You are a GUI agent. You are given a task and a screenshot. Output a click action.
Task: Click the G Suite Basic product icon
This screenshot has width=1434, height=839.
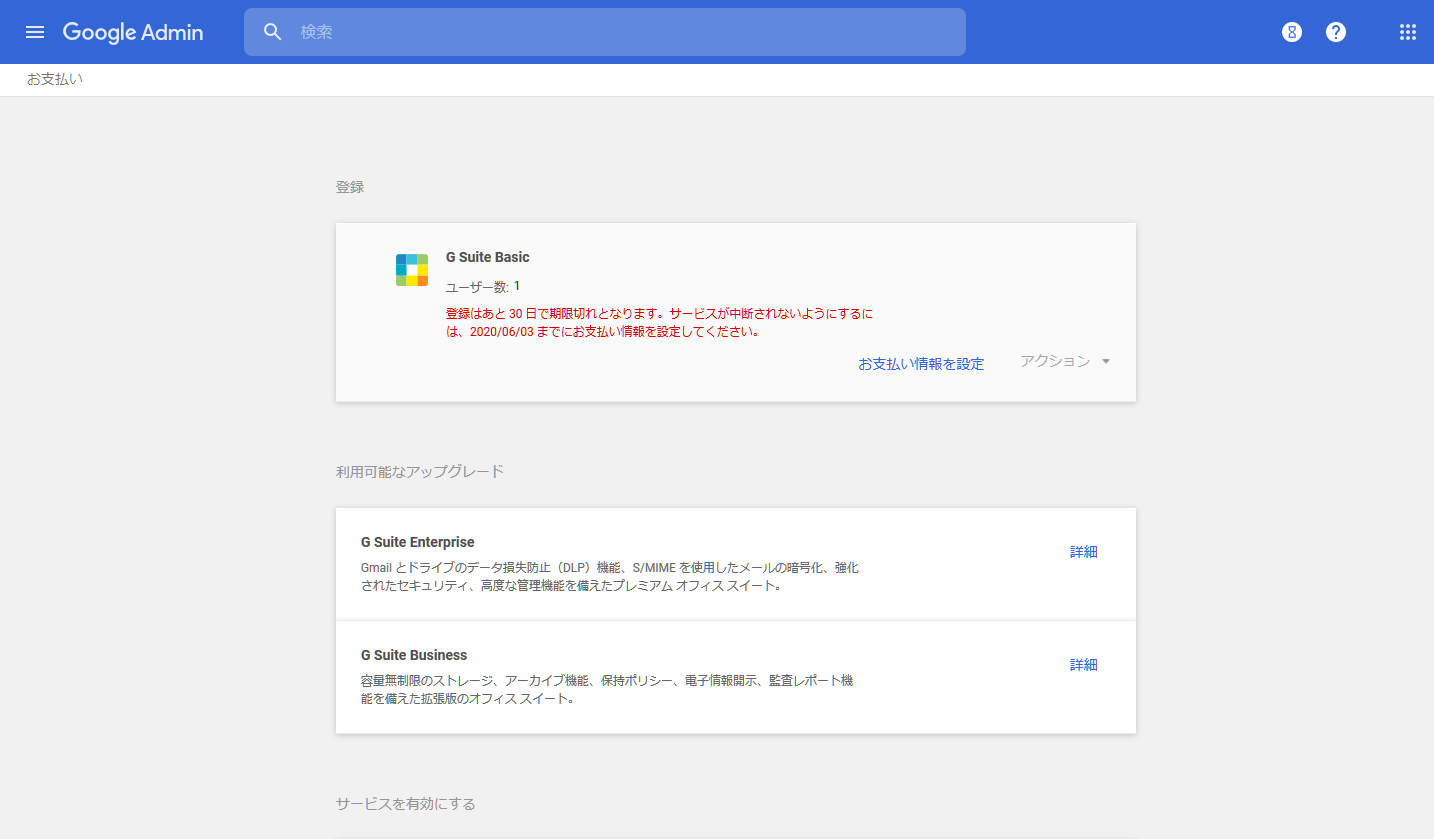click(x=412, y=270)
